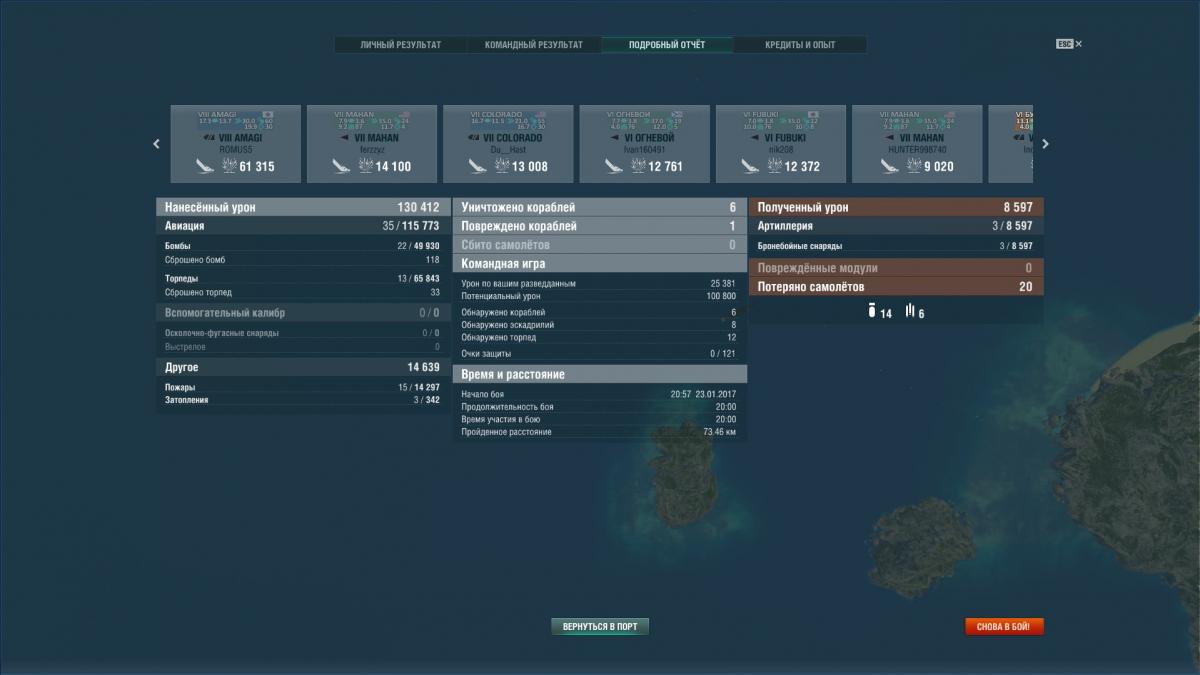Click the СНОВА В БОЙ! button
Viewport: 1200px width, 675px height.
1004,627
